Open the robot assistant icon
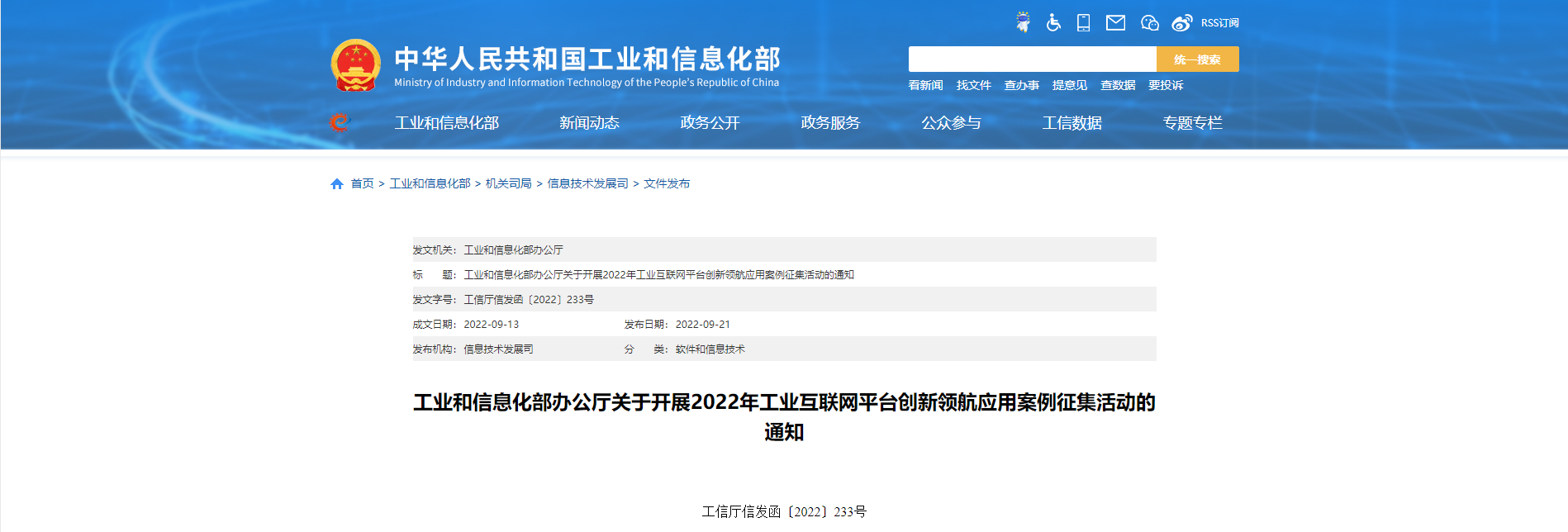The image size is (1568, 532). point(1023,22)
